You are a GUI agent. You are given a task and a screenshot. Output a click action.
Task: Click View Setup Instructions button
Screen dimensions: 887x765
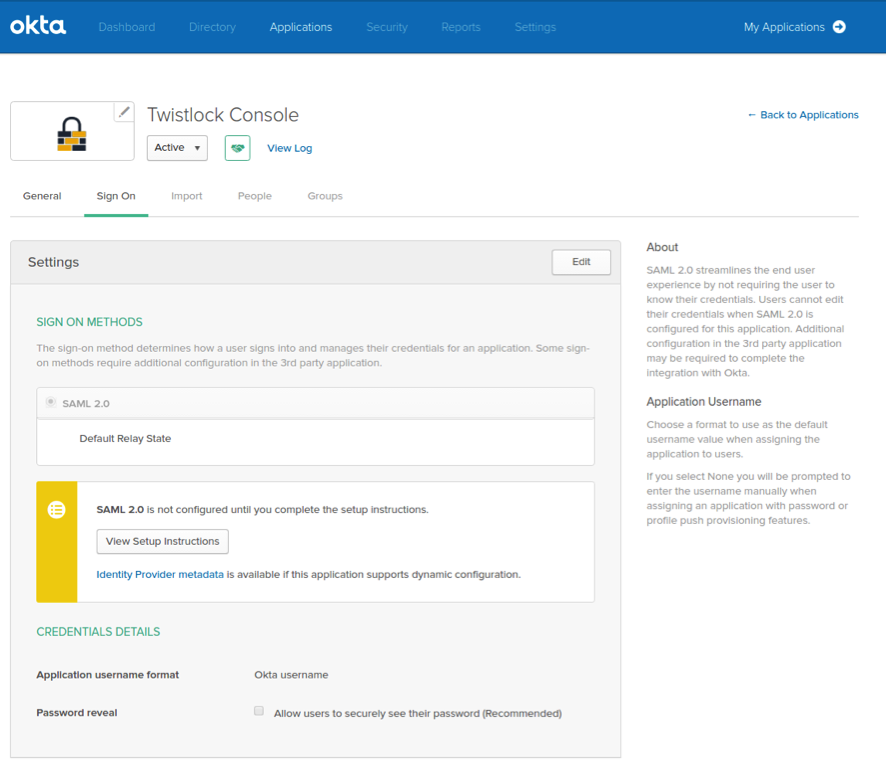tap(162, 541)
